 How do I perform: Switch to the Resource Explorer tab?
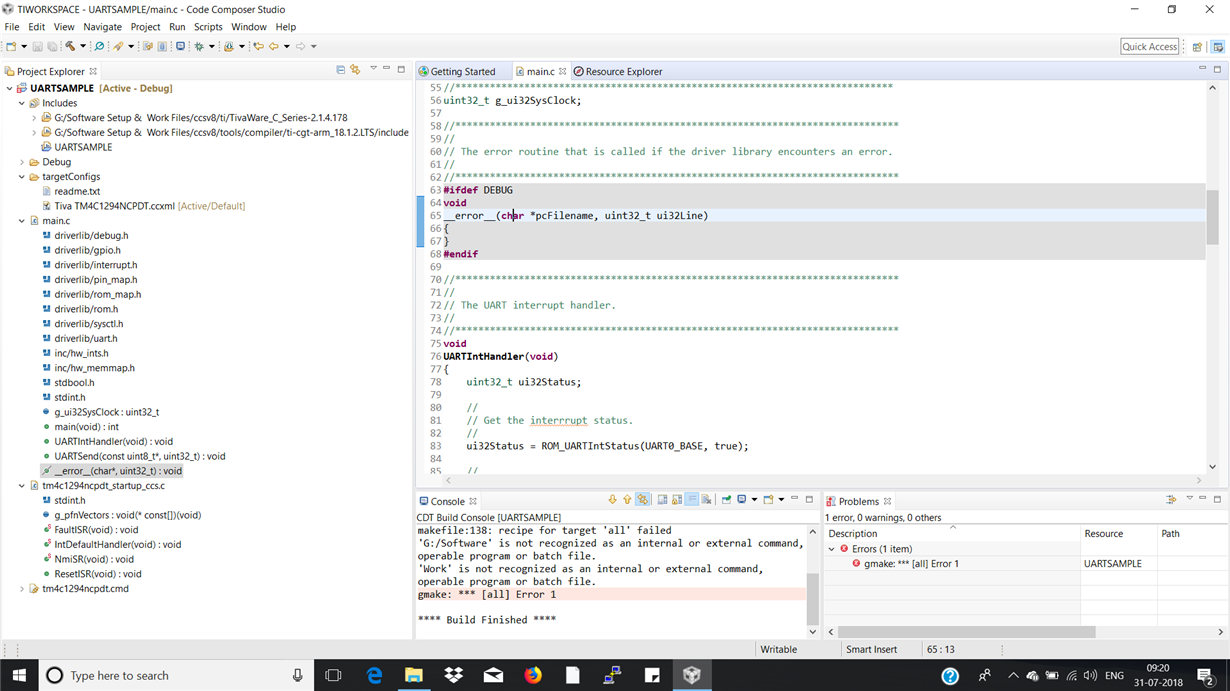[623, 72]
